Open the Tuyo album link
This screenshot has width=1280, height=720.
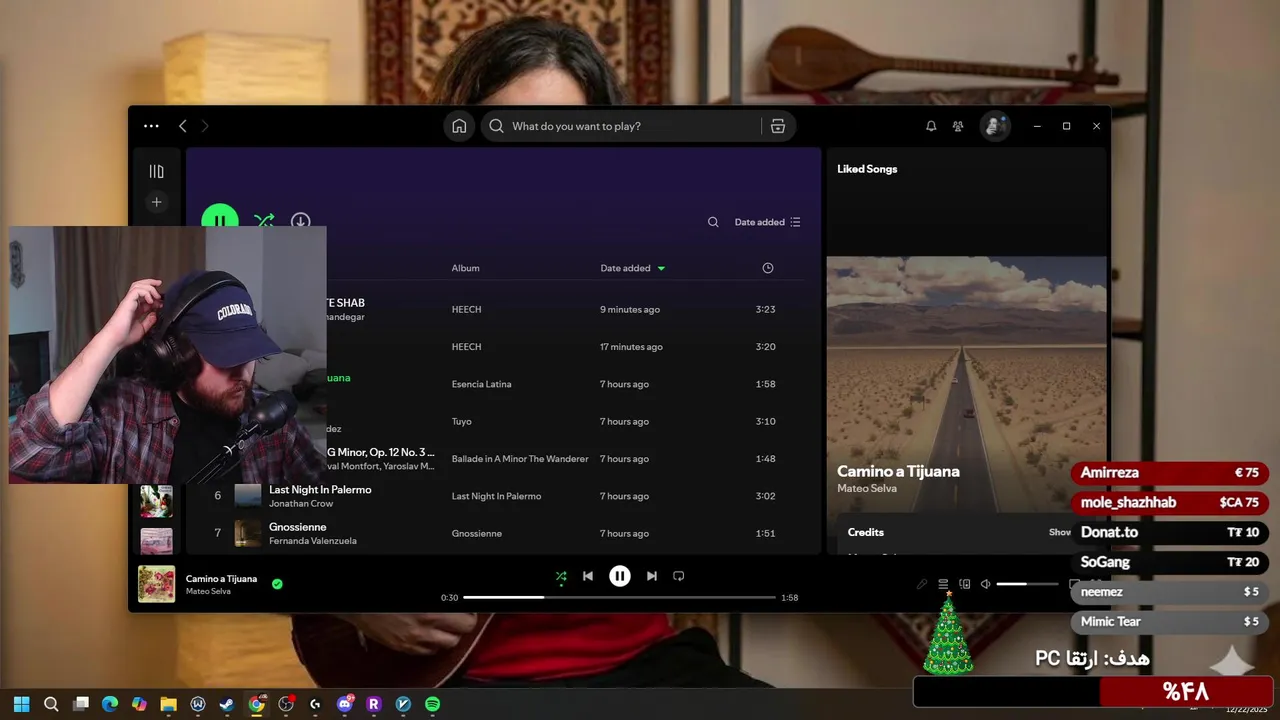[461, 421]
